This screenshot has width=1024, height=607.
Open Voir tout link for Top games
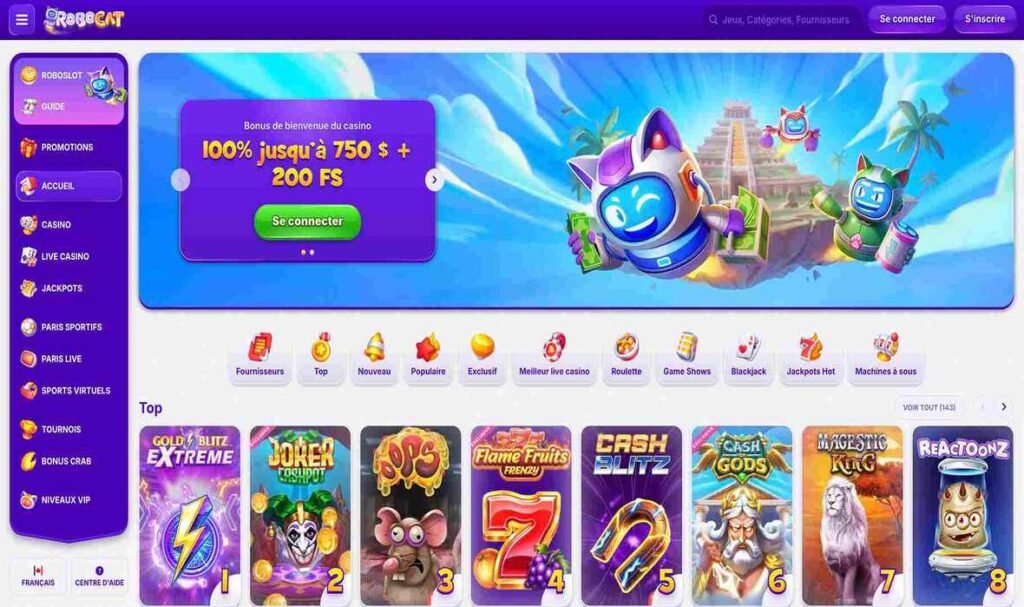pyautogui.click(x=929, y=407)
